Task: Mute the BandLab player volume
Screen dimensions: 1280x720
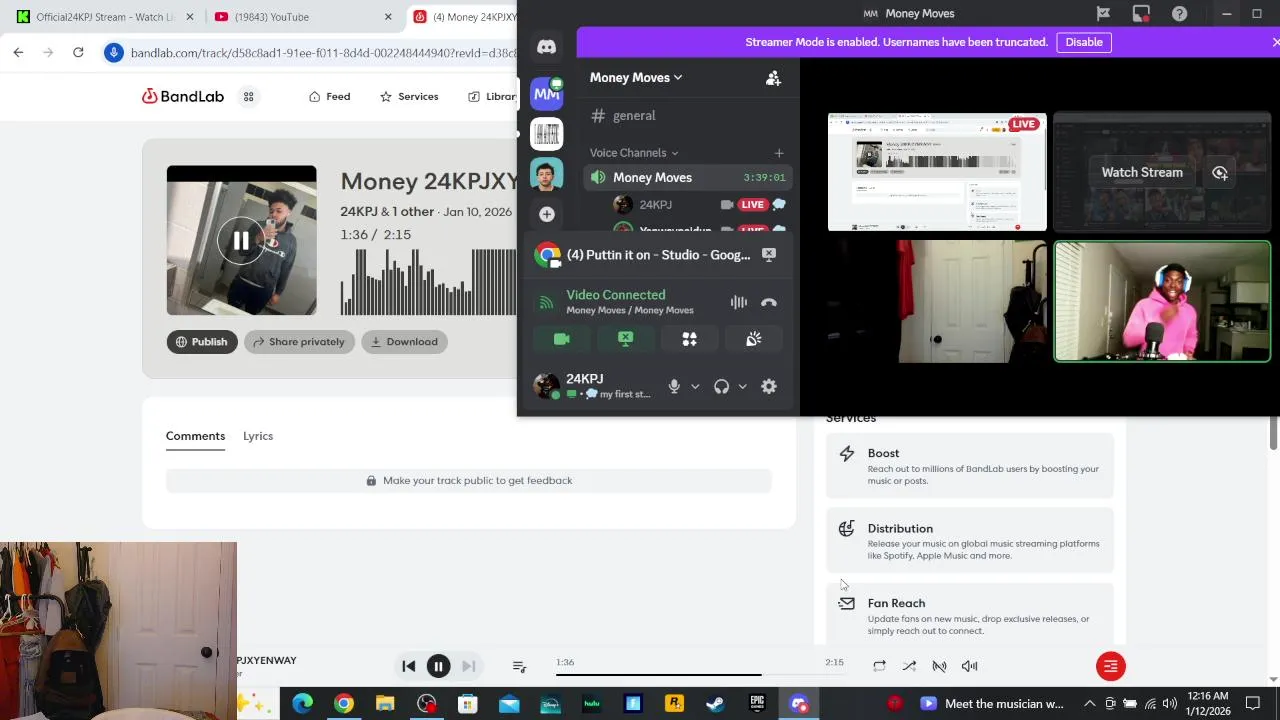Action: pos(969,666)
